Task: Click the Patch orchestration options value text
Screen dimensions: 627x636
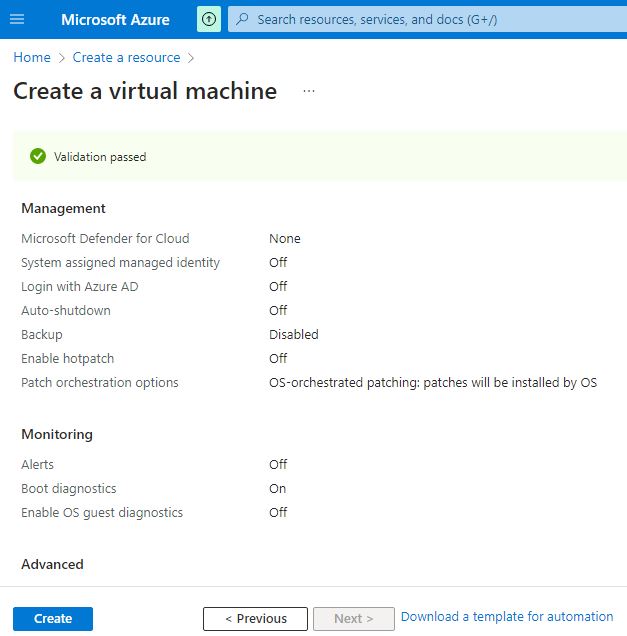Action: click(x=432, y=382)
